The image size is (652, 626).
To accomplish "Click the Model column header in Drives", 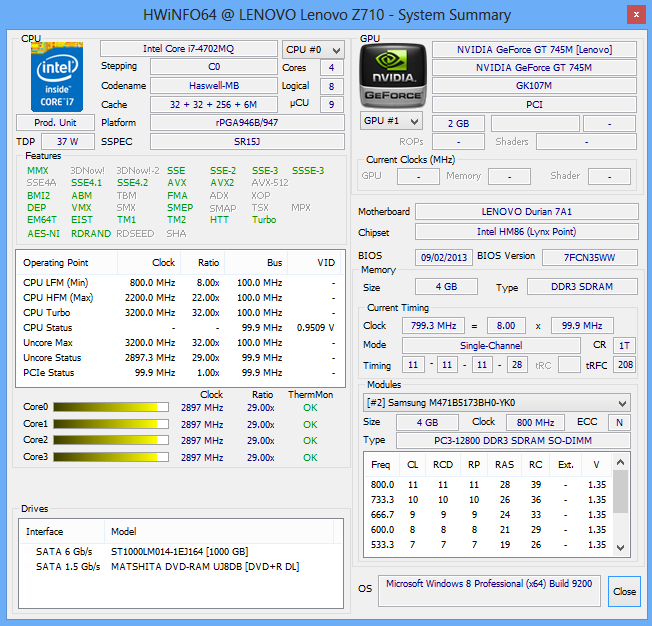I will click(x=219, y=531).
